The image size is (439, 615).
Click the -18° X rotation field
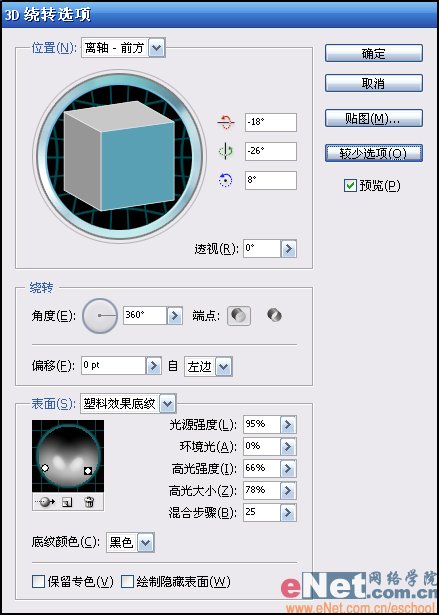pyautogui.click(x=271, y=122)
